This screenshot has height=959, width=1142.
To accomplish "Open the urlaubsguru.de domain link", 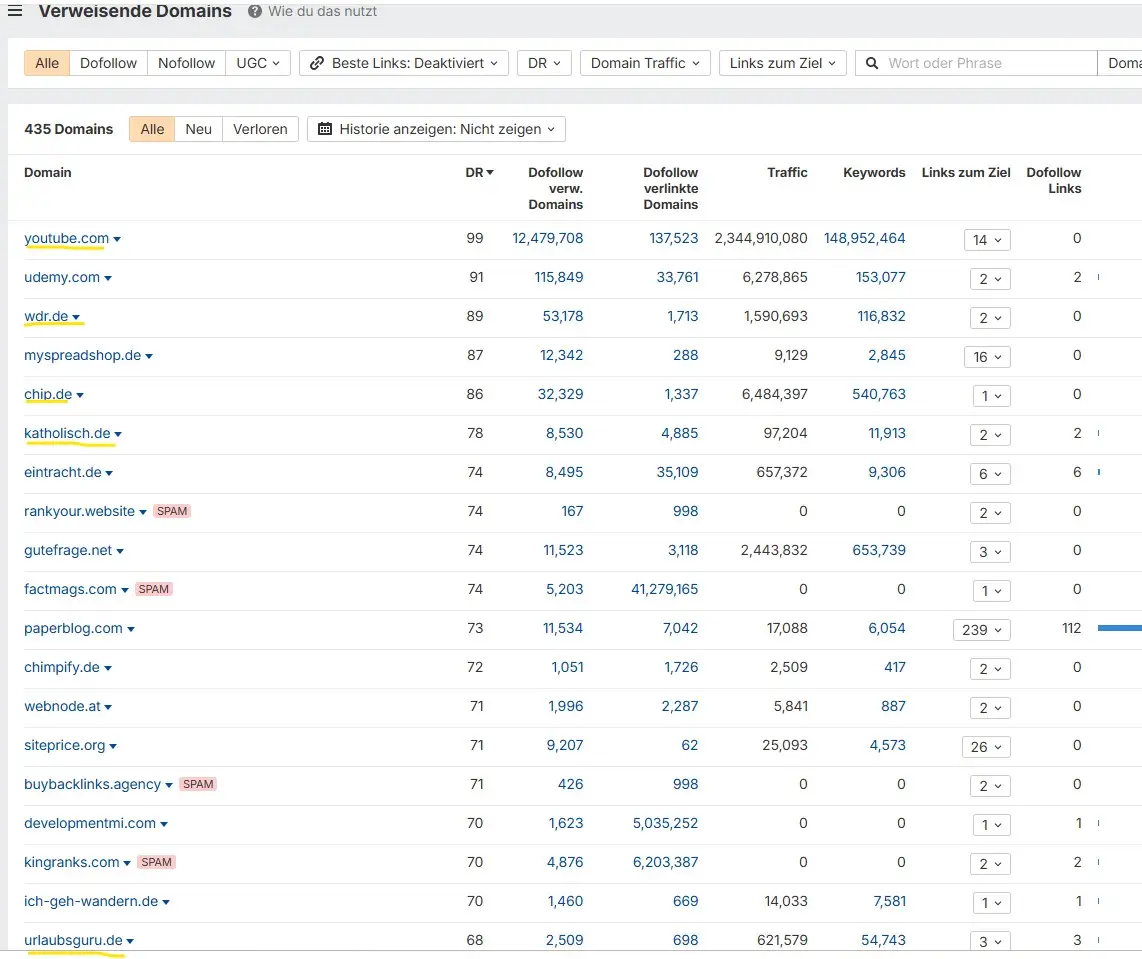I will [73, 940].
